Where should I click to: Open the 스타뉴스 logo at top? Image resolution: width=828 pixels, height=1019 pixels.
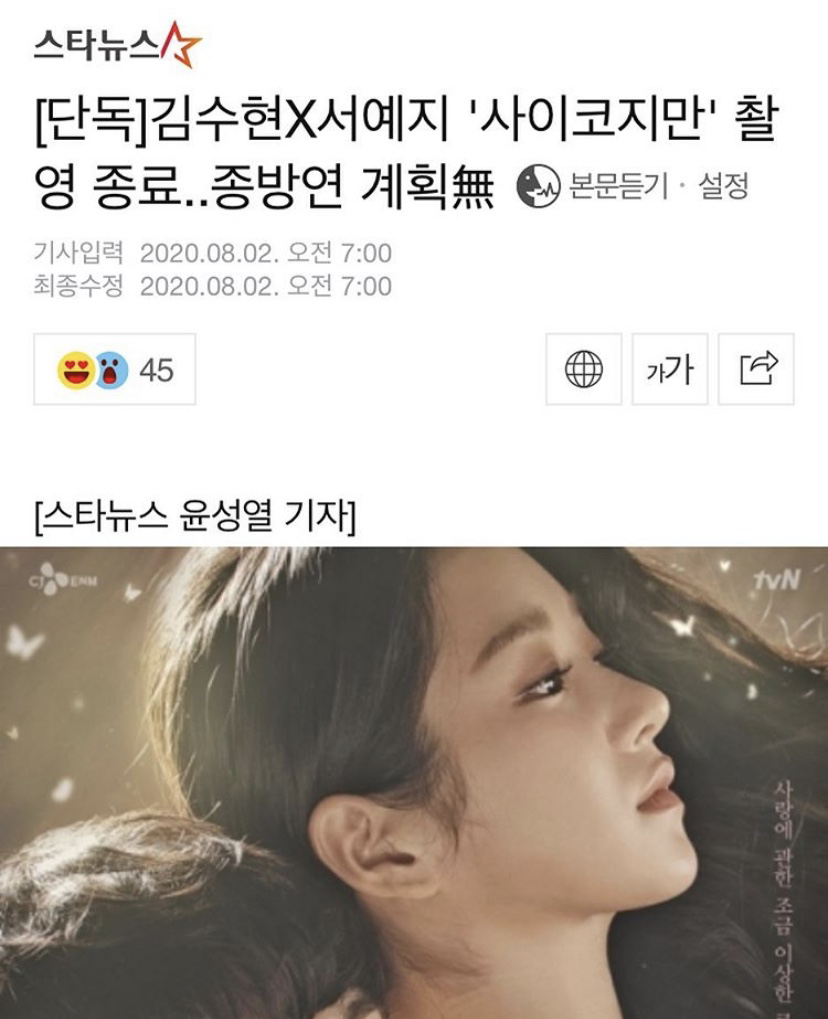click(x=118, y=45)
